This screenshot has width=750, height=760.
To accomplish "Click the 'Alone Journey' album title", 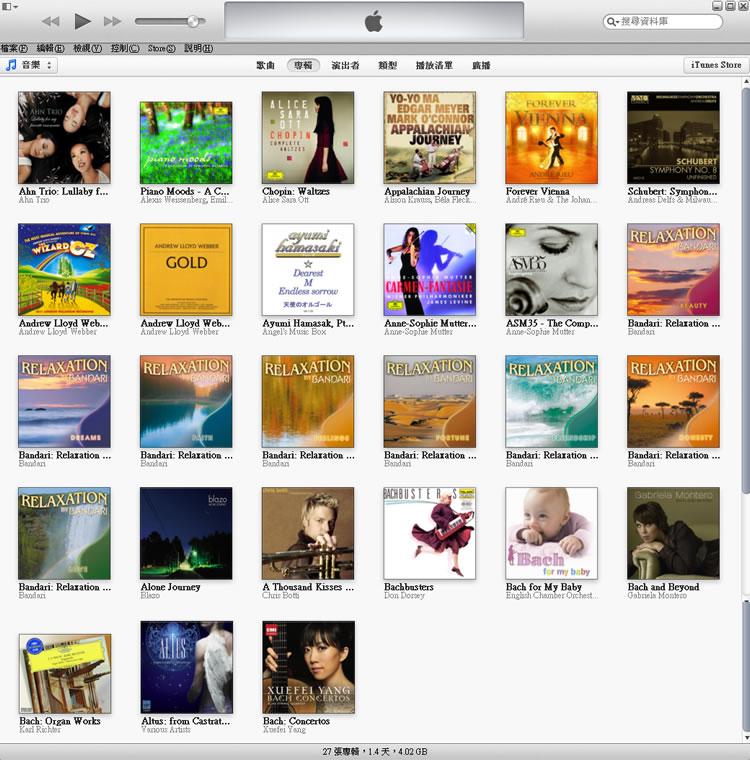I will [x=170, y=586].
